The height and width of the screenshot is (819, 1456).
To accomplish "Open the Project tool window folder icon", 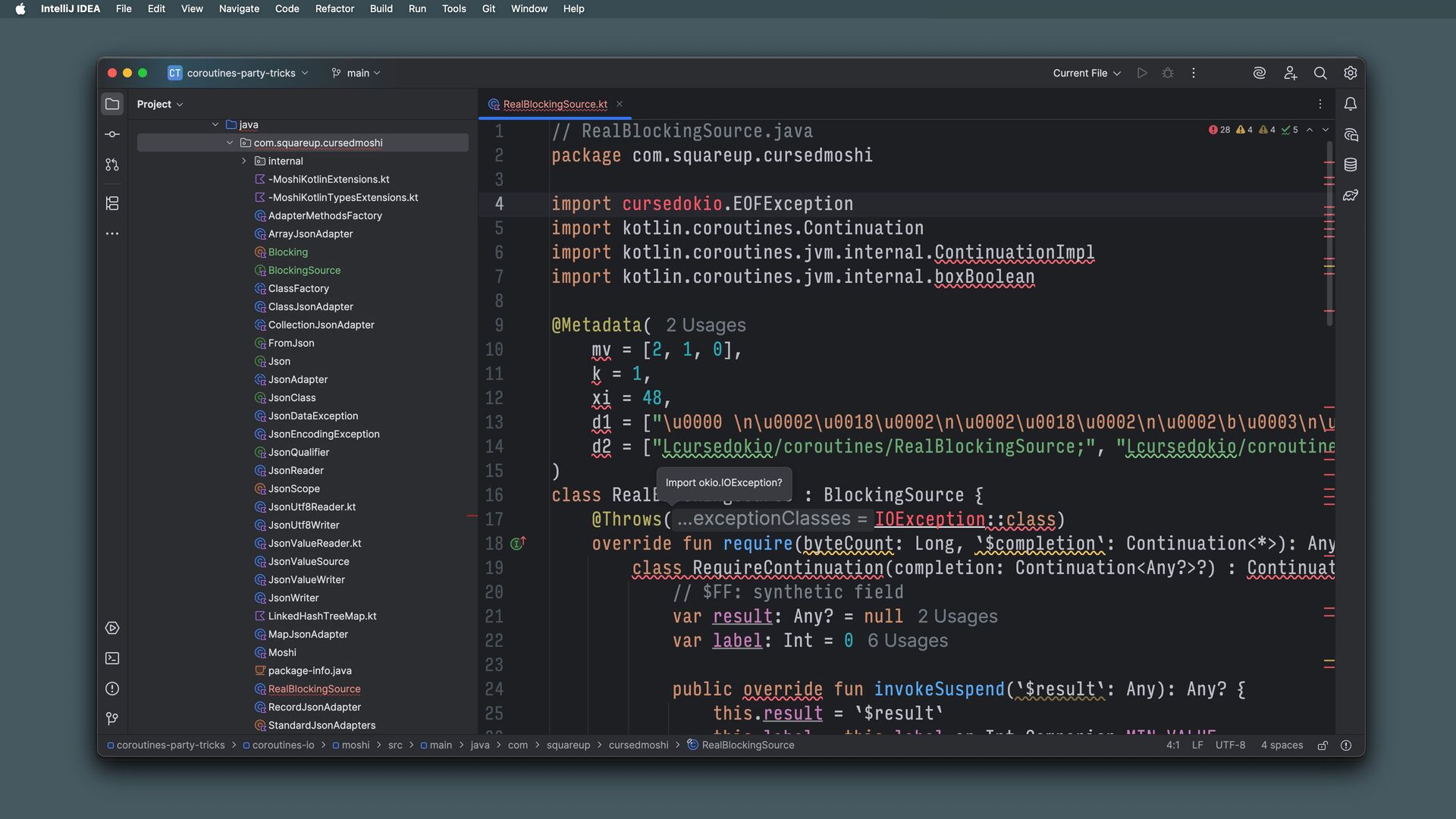I will (112, 104).
